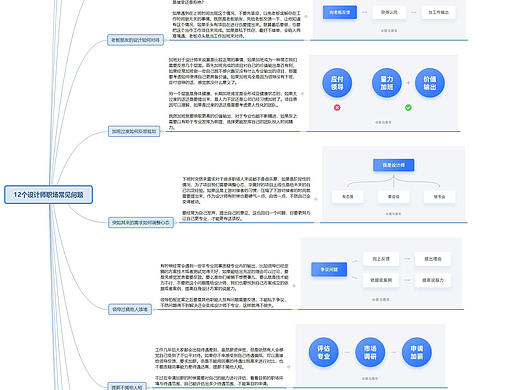
Task: Click the blue circle labeled 价值输出
Action: 430,83
